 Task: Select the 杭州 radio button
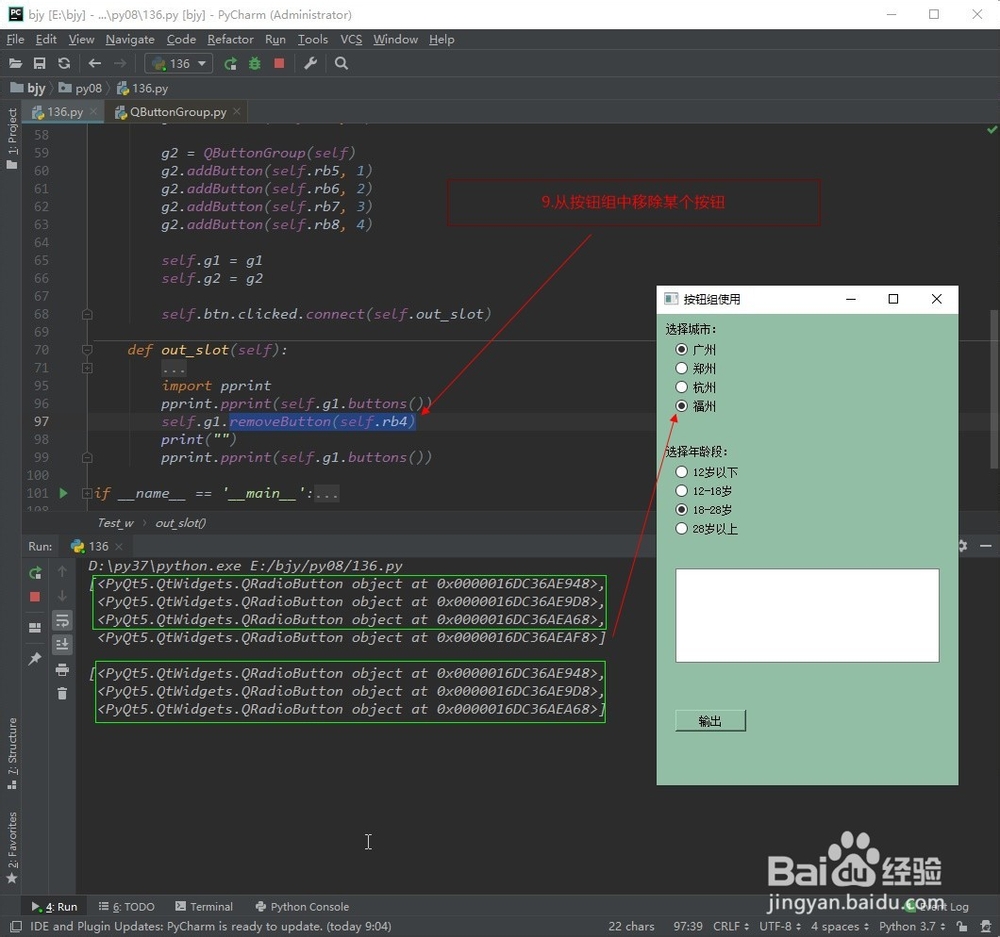pos(682,387)
